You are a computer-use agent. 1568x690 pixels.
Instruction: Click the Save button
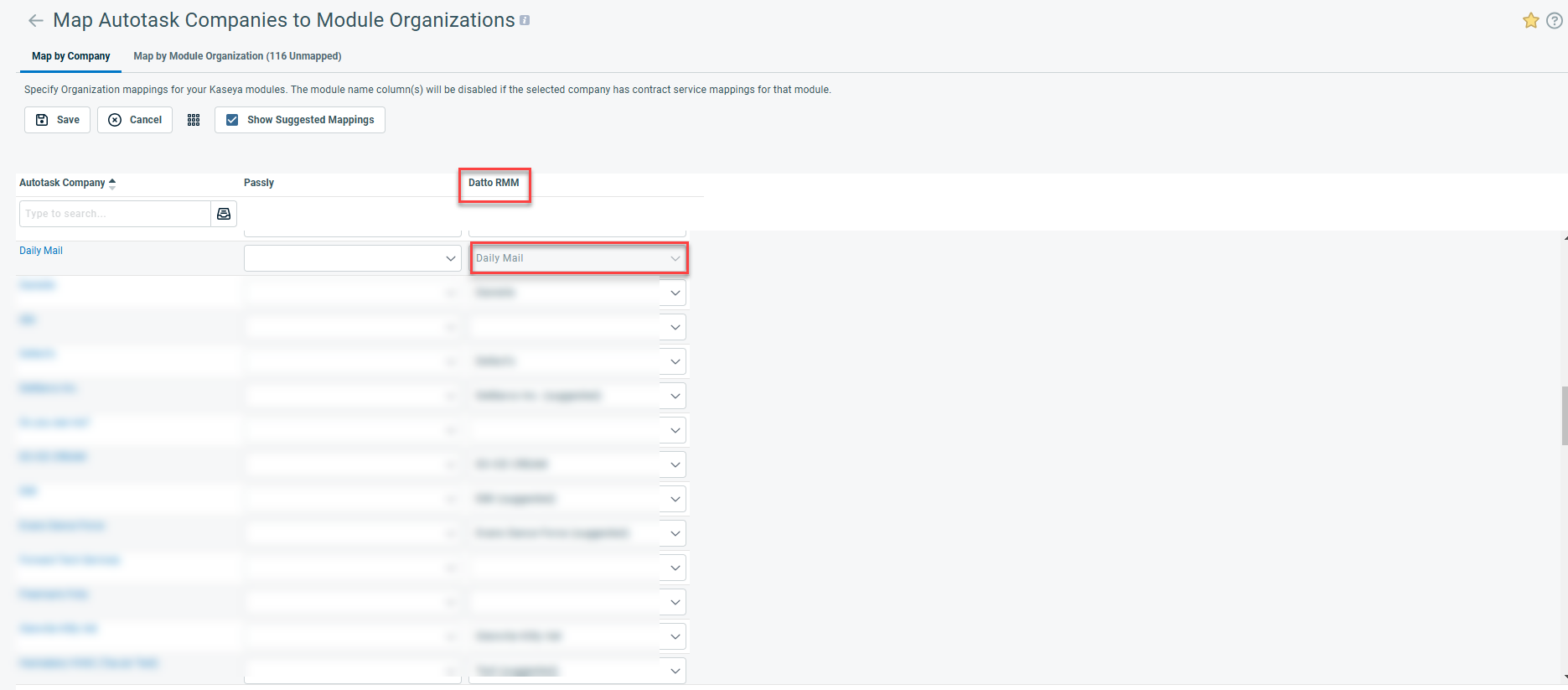[57, 120]
